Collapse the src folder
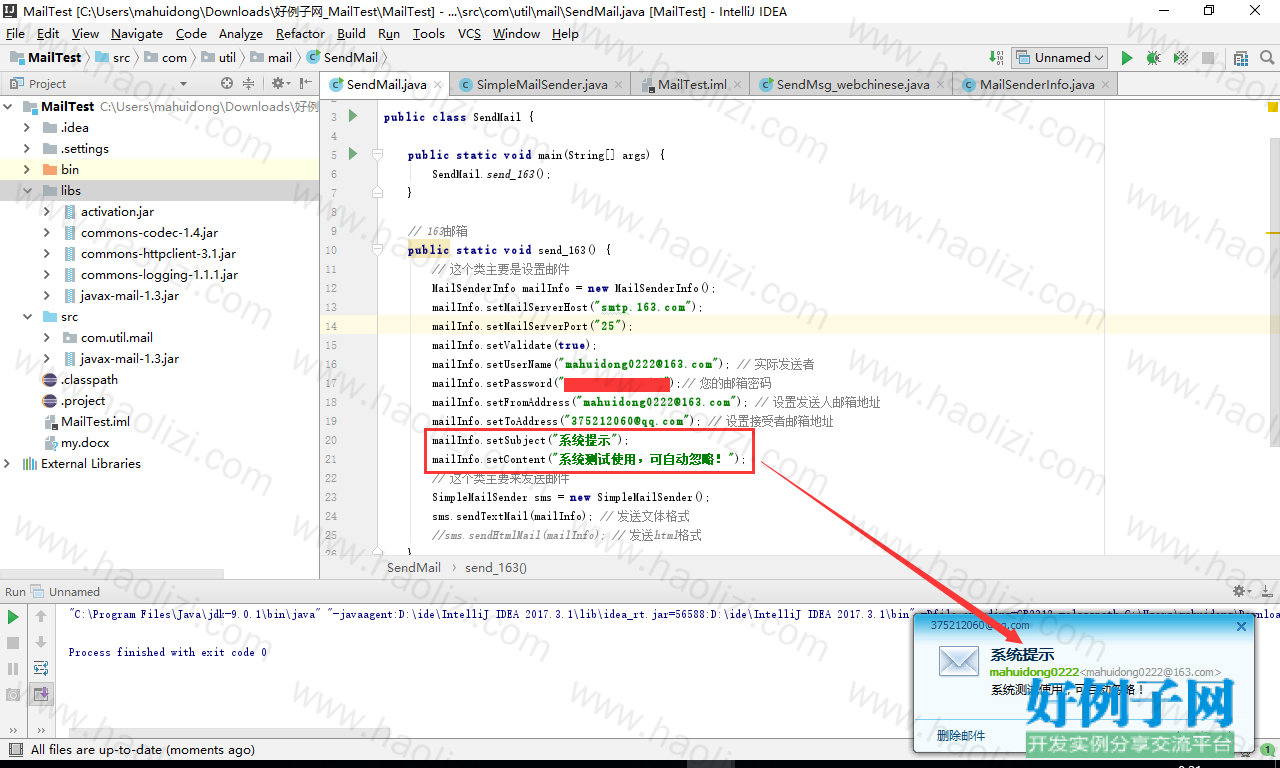1280x768 pixels. 27,316
